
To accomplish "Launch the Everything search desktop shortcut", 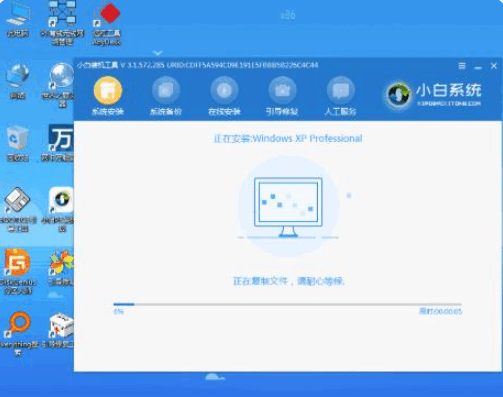I will (x=18, y=333).
